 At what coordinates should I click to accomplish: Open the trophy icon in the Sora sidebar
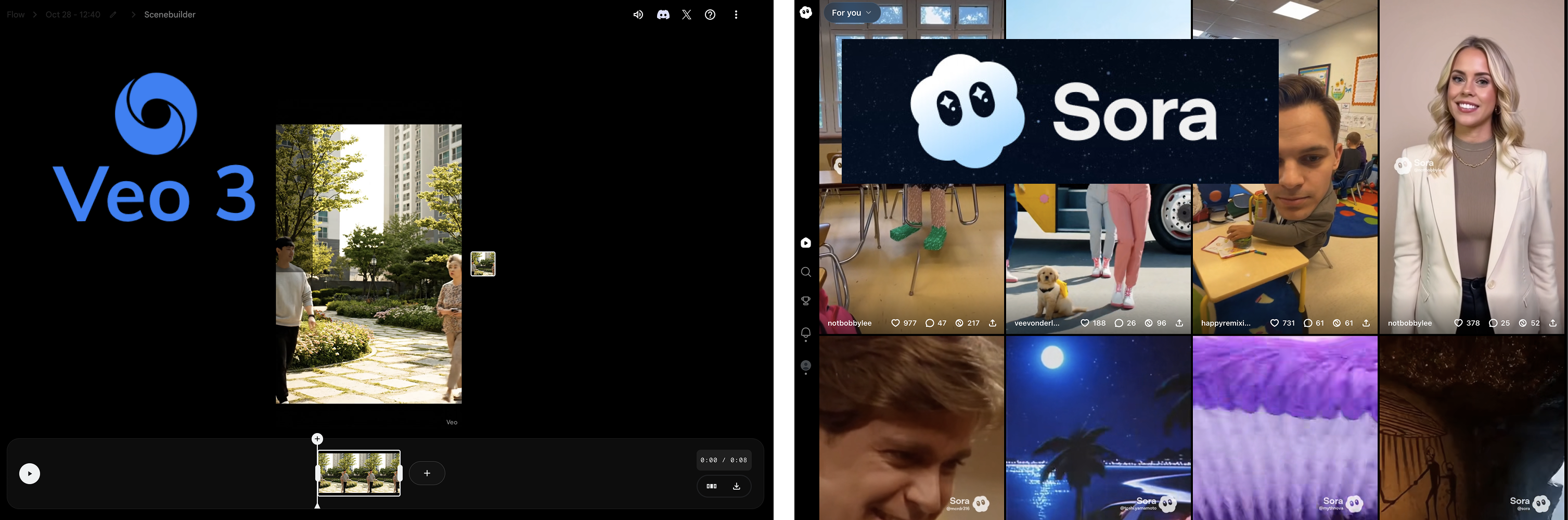click(x=806, y=301)
